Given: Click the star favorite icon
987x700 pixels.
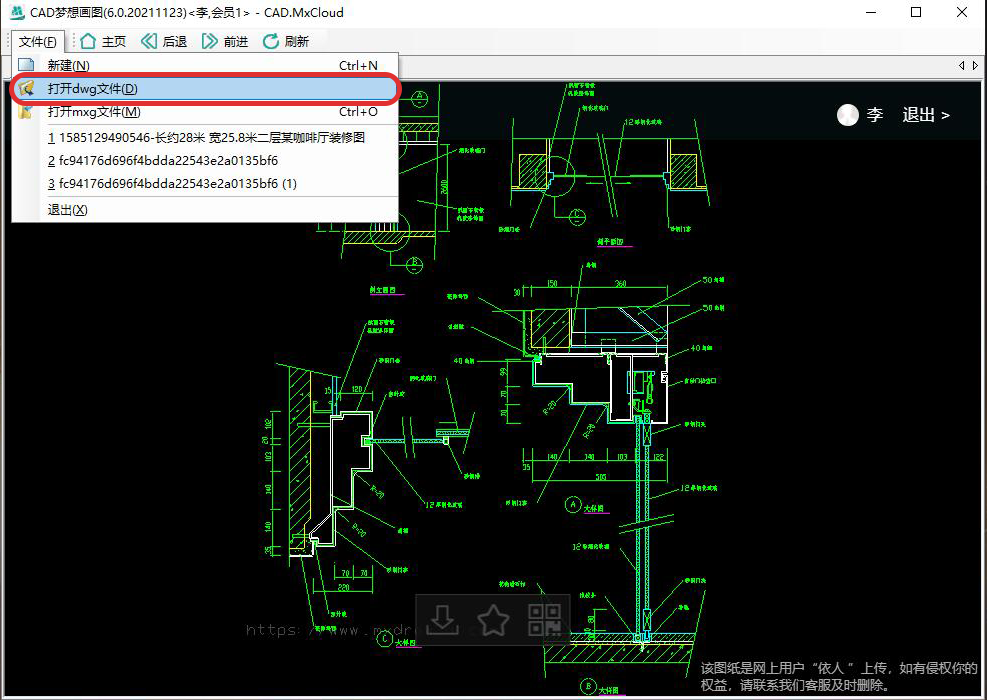Looking at the screenshot, I should (493, 620).
